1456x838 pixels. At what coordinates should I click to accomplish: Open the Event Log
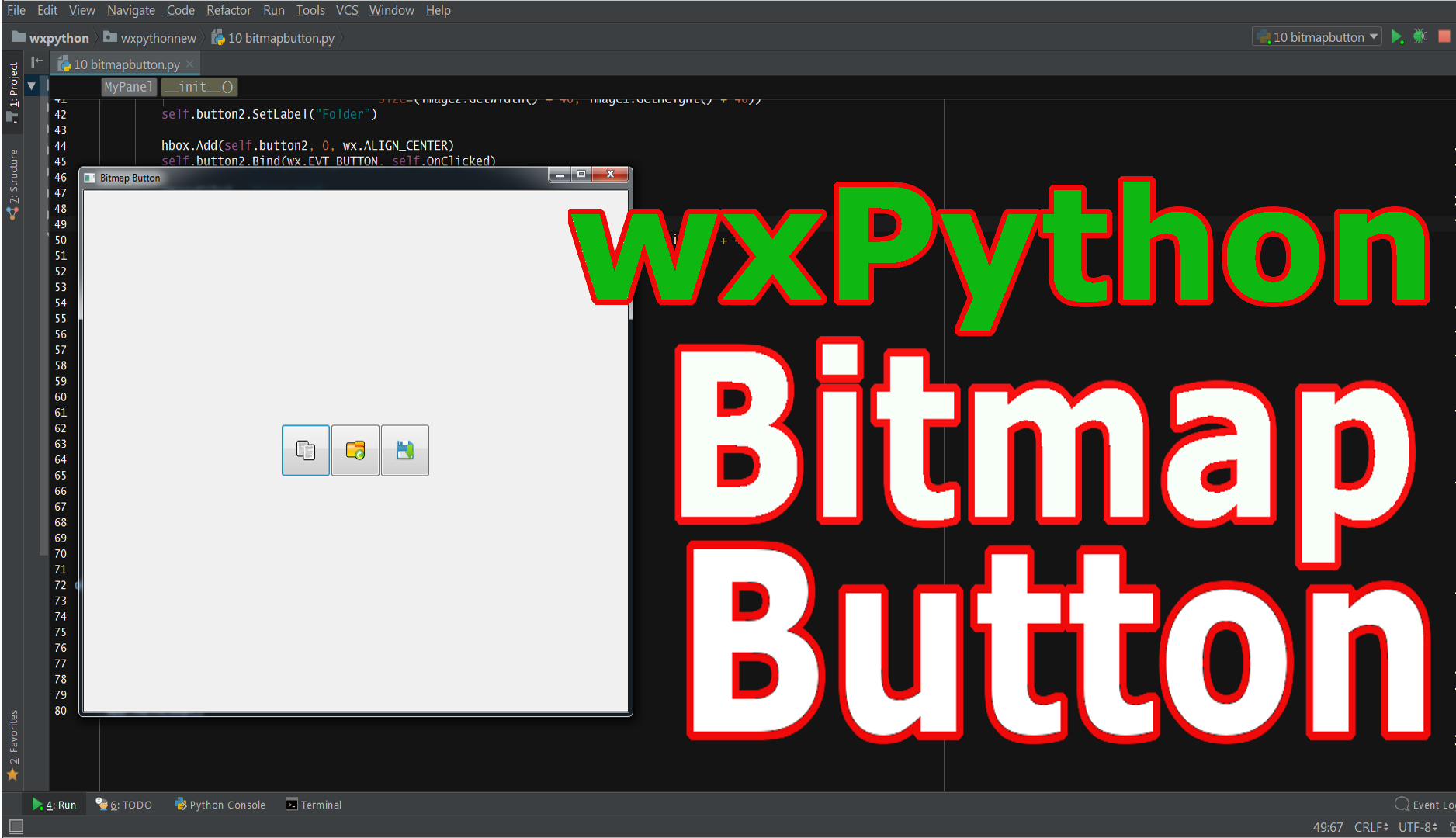coord(1425,805)
